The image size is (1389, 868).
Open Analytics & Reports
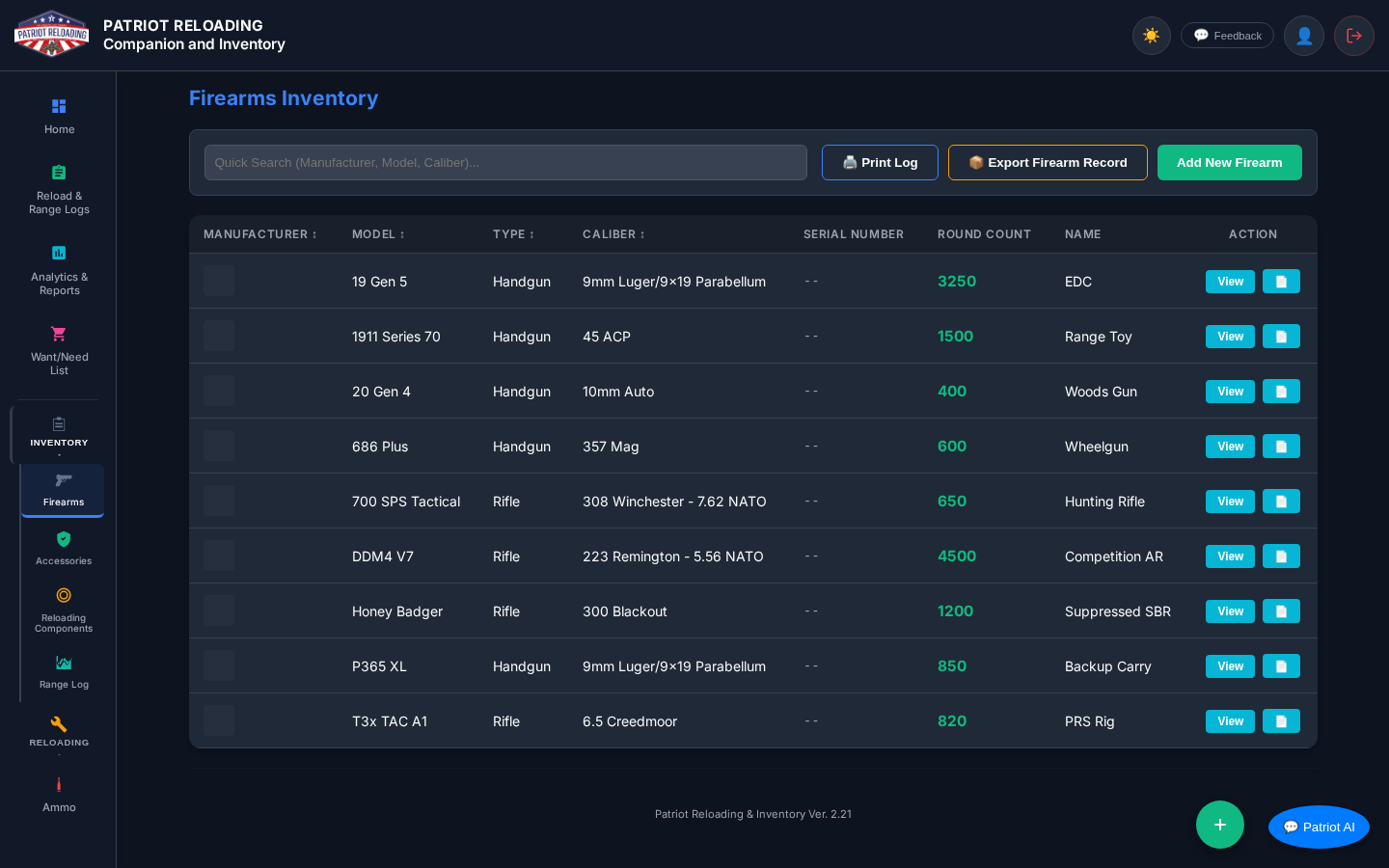(x=59, y=270)
